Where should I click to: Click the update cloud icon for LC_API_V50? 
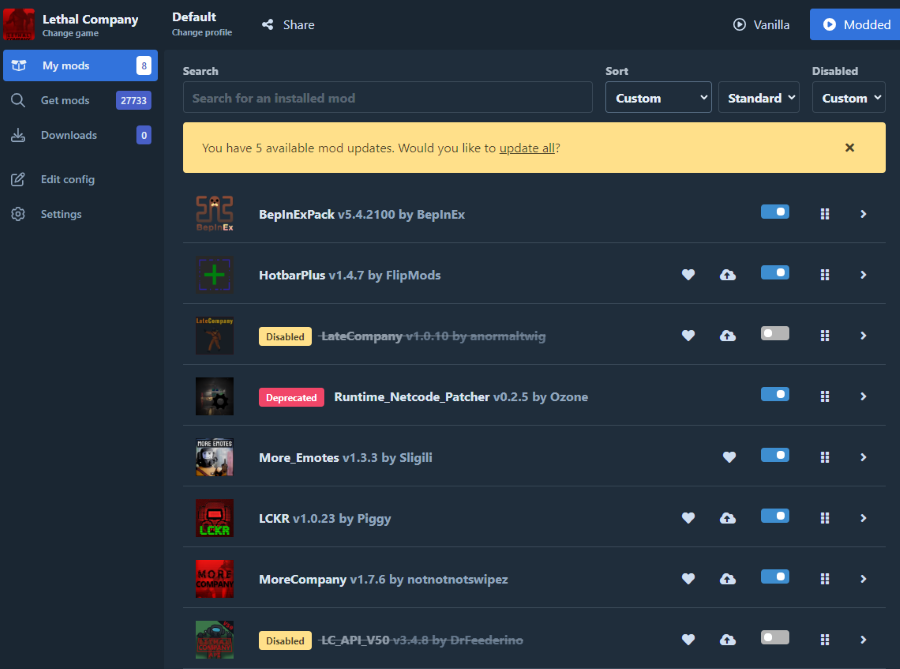pos(728,640)
